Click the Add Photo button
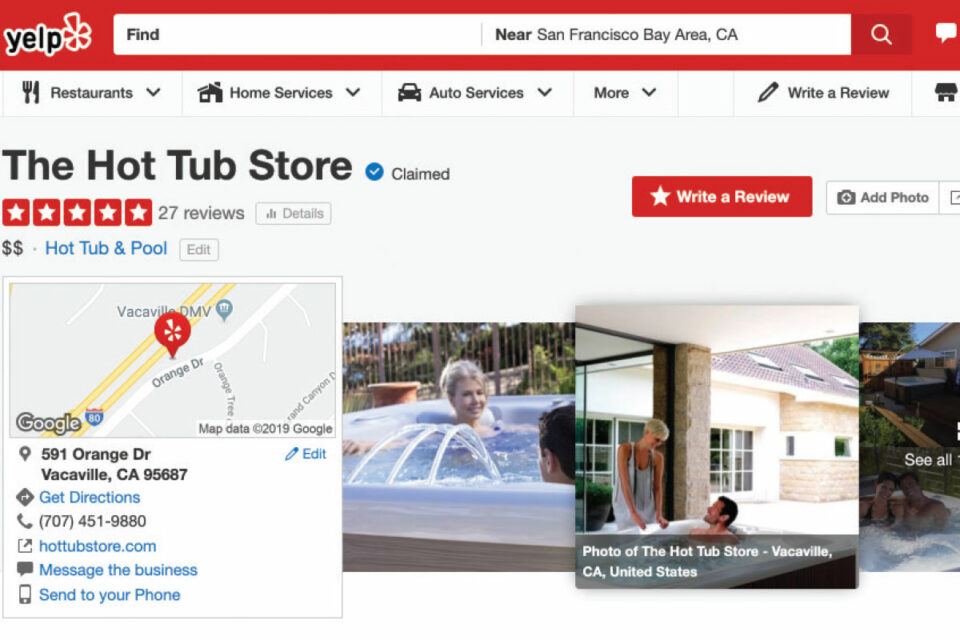This screenshot has height=640, width=960. pos(882,198)
